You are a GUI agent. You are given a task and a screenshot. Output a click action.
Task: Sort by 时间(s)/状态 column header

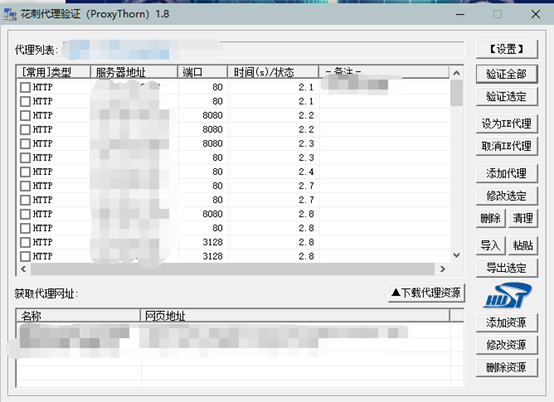pyautogui.click(x=273, y=72)
